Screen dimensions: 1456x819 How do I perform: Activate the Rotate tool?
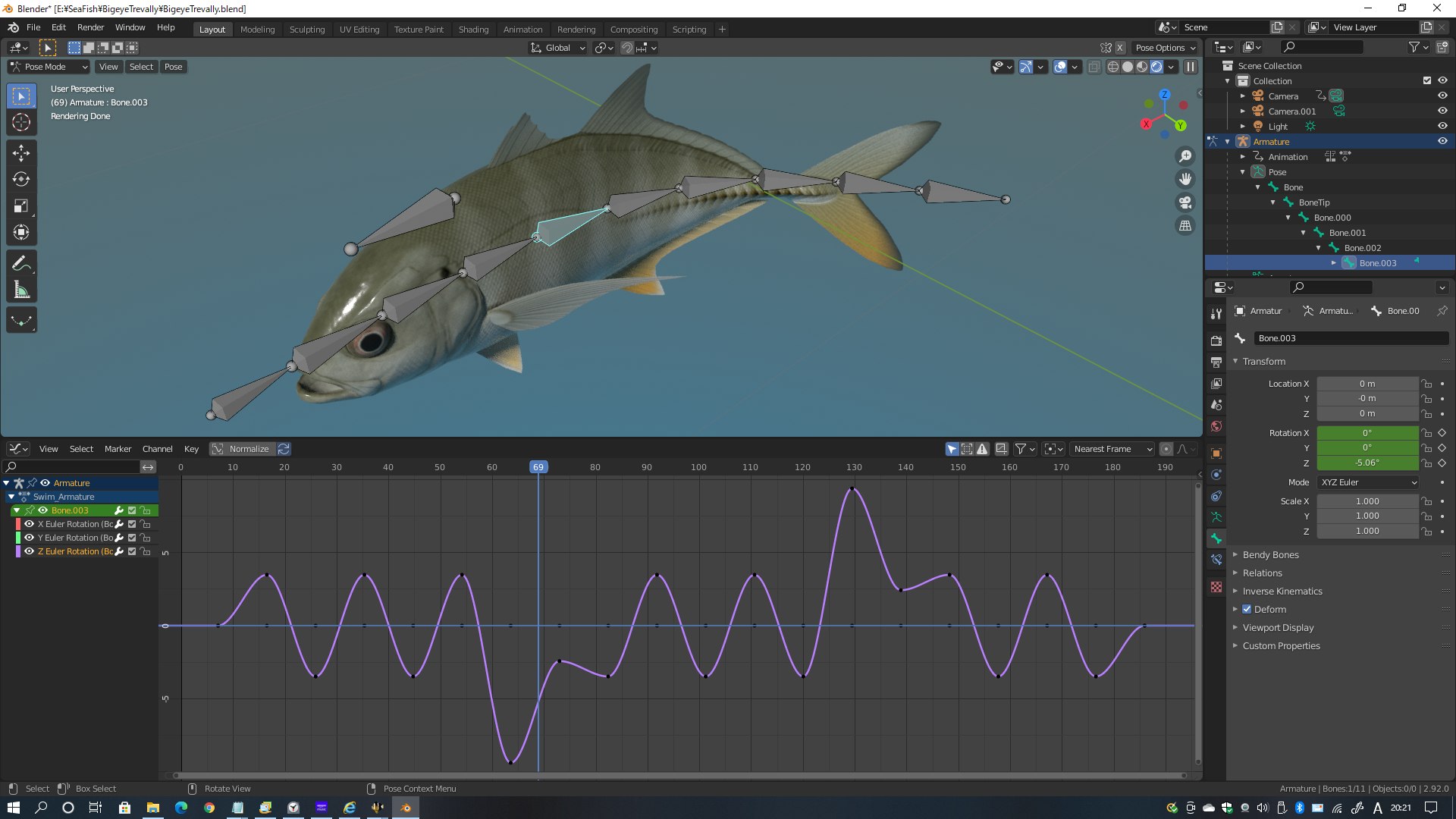[x=21, y=180]
